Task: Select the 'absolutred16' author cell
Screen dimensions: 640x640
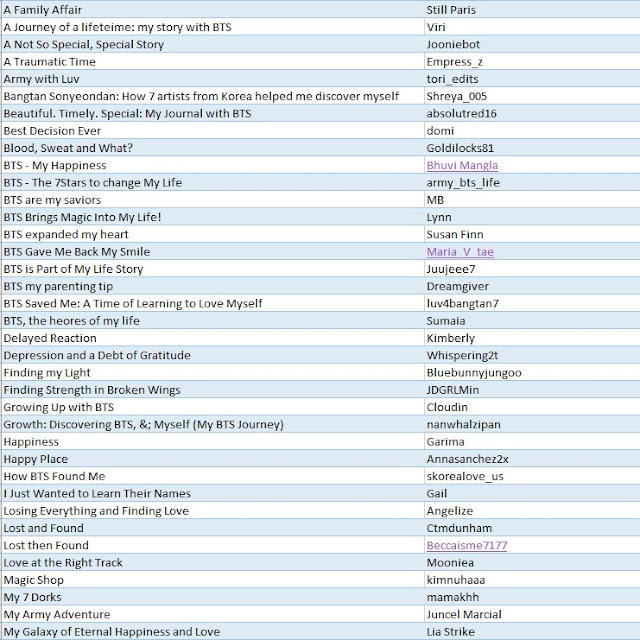Action: pyautogui.click(x=532, y=113)
